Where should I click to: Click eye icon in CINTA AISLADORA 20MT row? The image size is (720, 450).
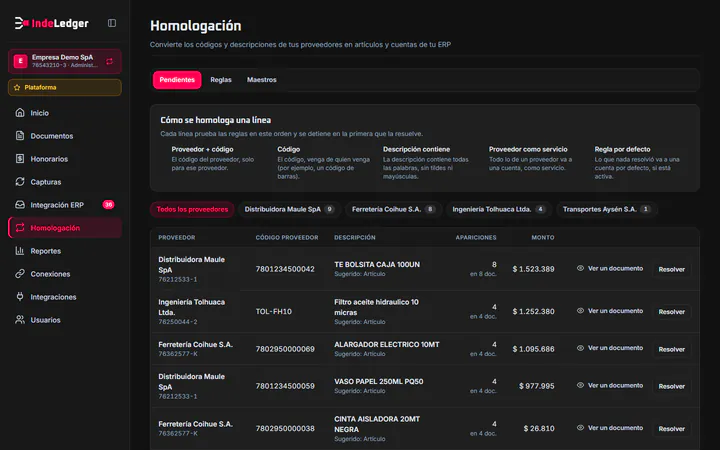pyautogui.click(x=580, y=428)
